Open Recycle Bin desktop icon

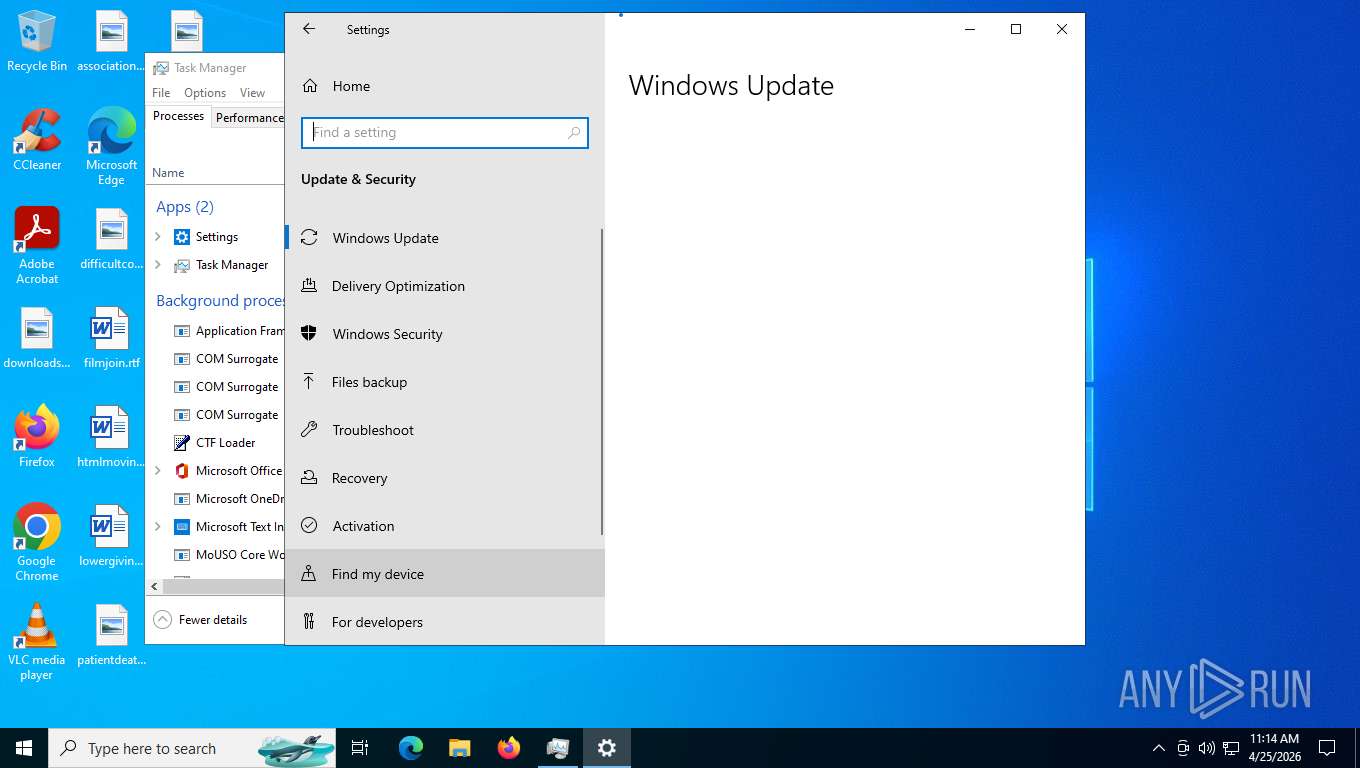tap(37, 42)
